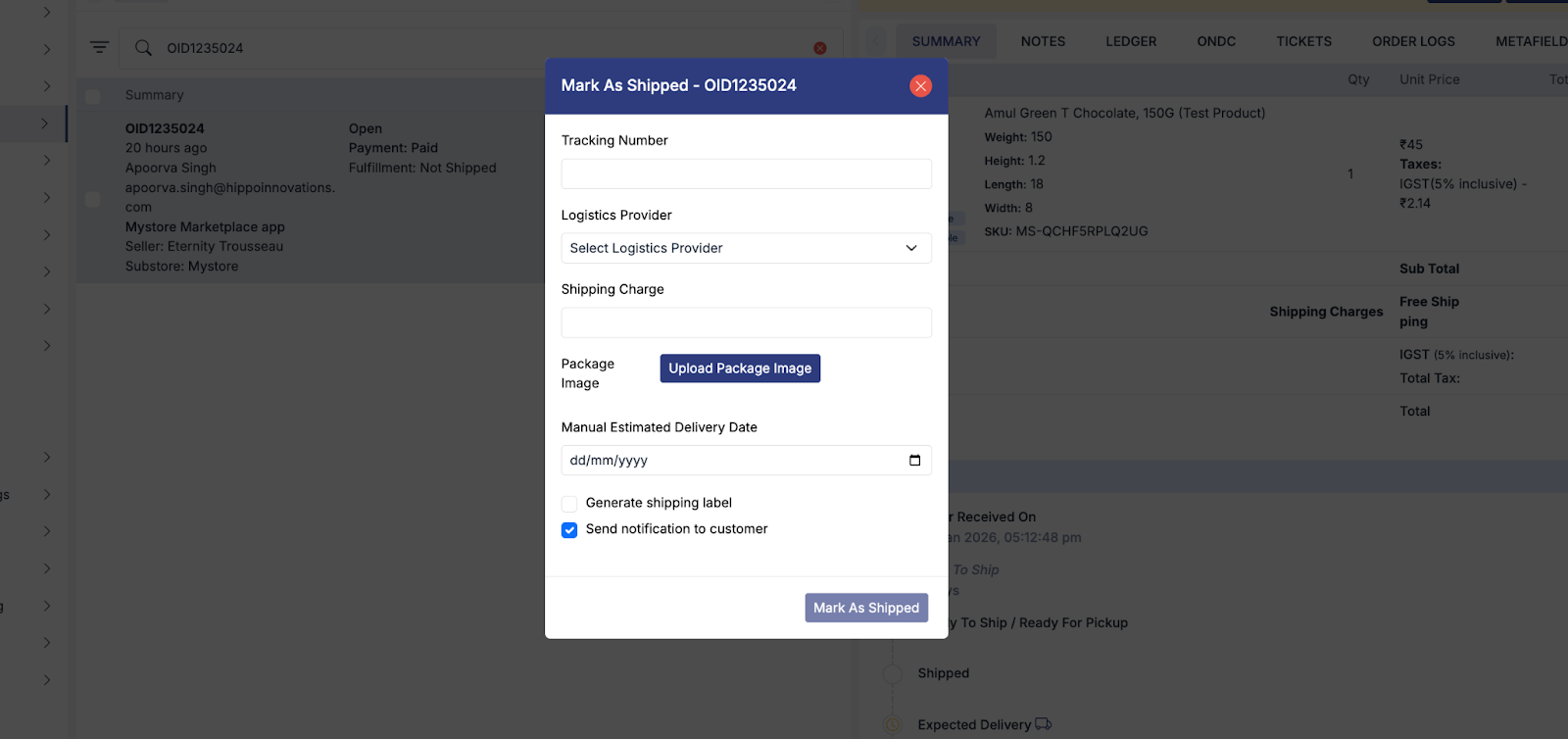Tick the order OID1235024 row checkbox
Viewport: 1568px width, 739px height.
(93, 199)
